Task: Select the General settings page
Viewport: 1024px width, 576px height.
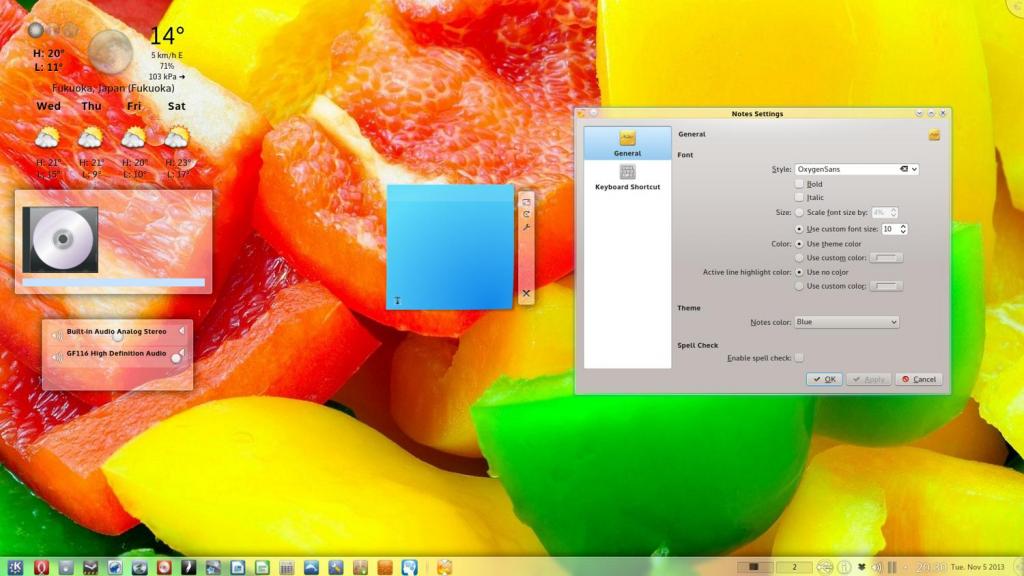Action: point(627,143)
